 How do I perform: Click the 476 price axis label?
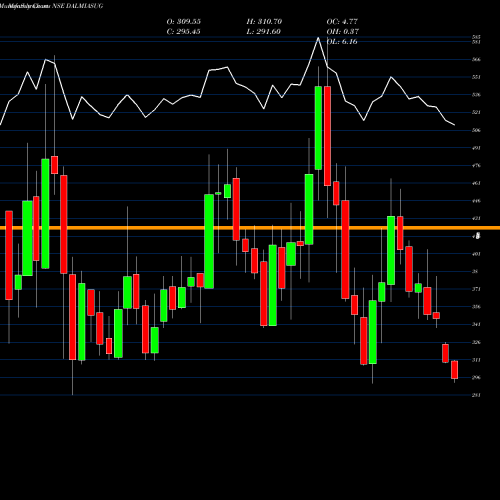coord(476,166)
